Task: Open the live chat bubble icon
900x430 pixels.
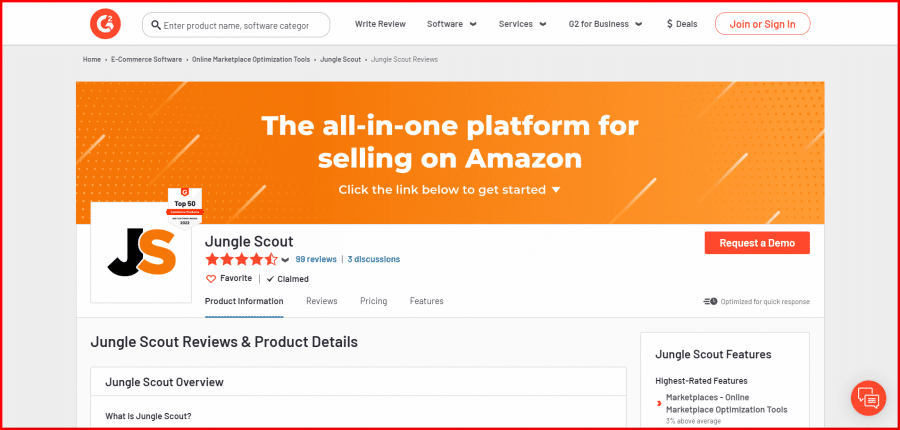Action: point(868,397)
